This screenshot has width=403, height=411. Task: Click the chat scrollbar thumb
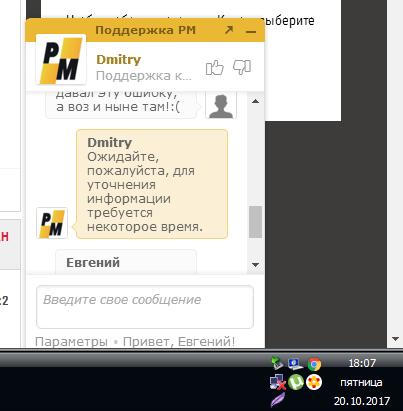(255, 222)
